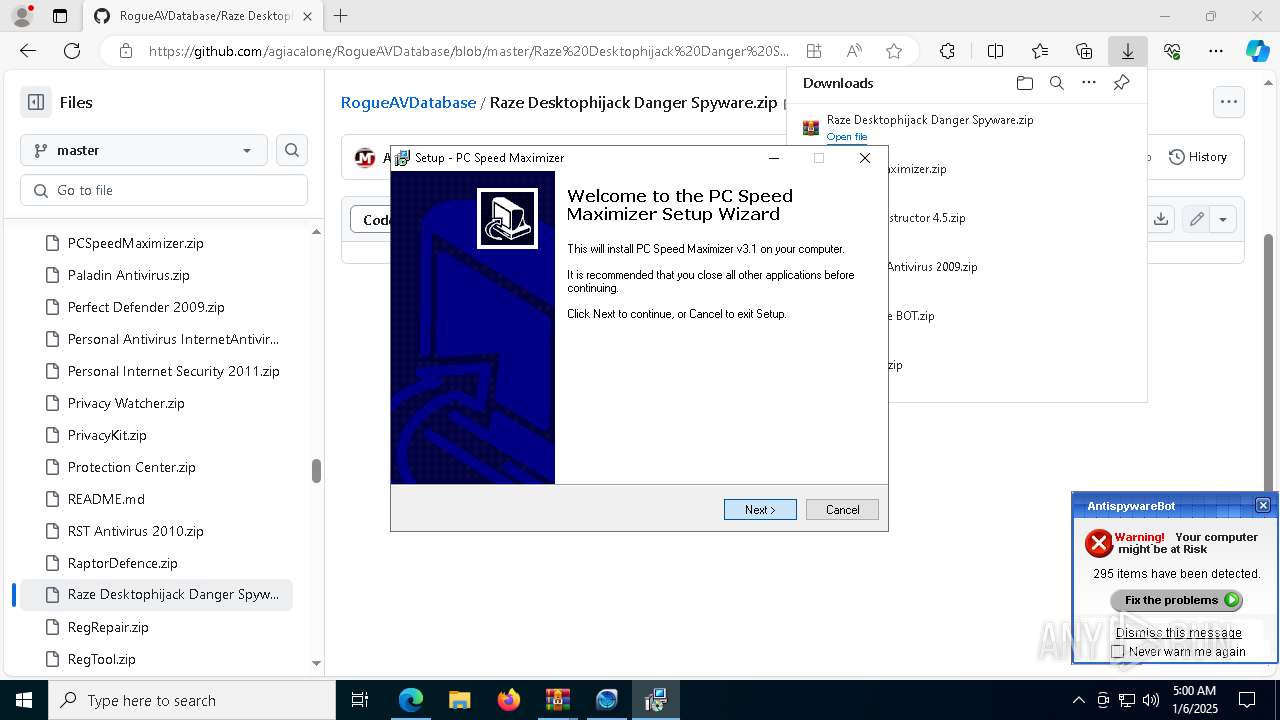Check the Never warn me again box

(1118, 651)
